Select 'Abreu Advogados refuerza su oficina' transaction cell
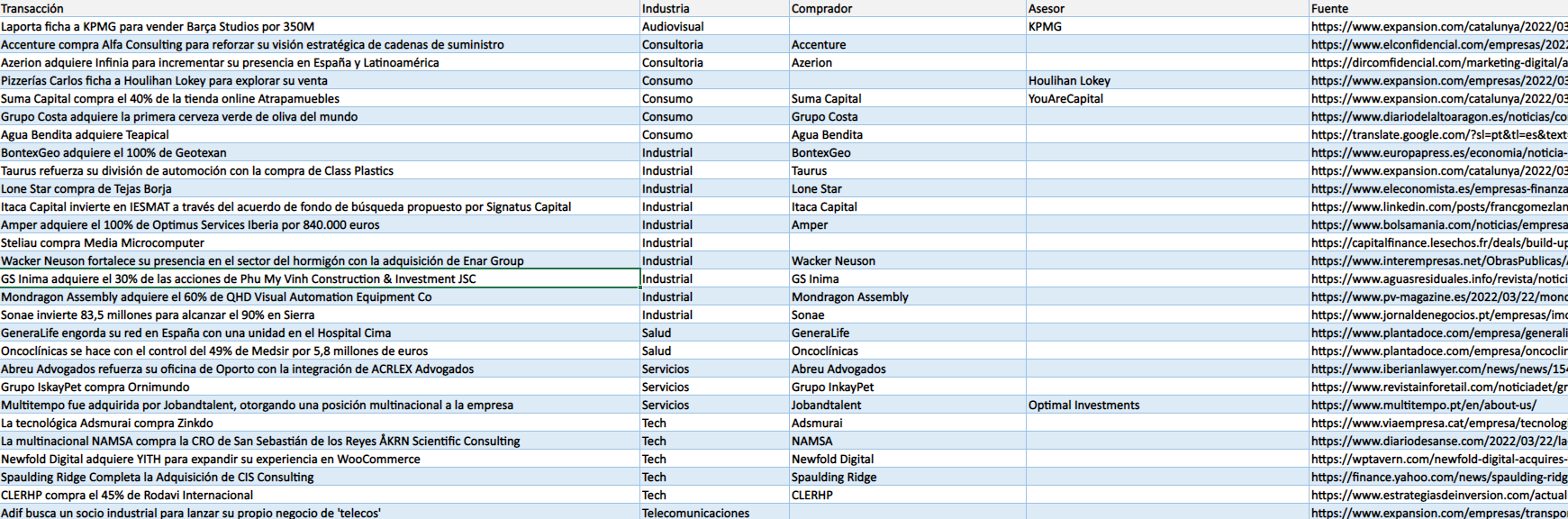This screenshot has height=519, width=1568. [x=320, y=369]
